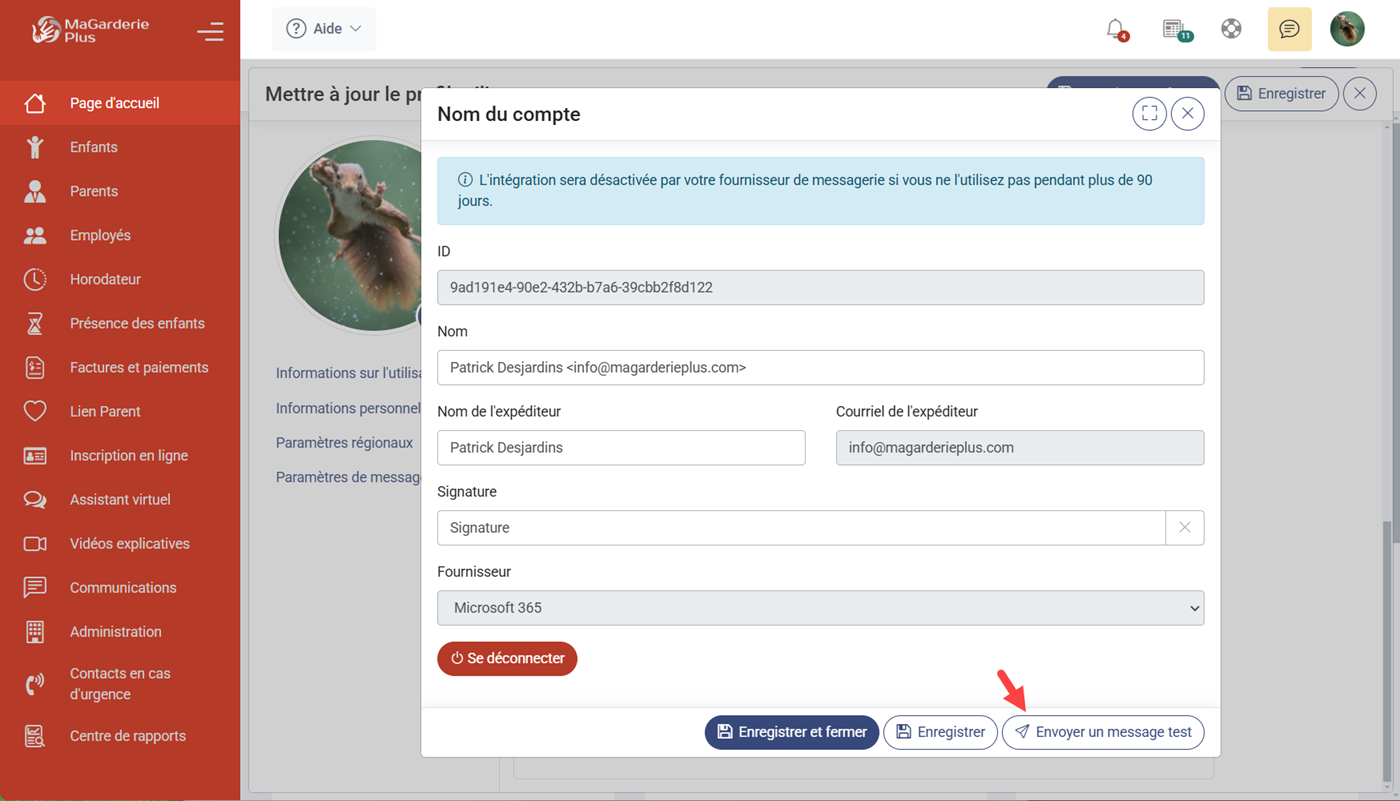Screen dimensions: 1400x801
Task: Click the Courriel de l'expéditeur field
Action: click(x=1019, y=447)
